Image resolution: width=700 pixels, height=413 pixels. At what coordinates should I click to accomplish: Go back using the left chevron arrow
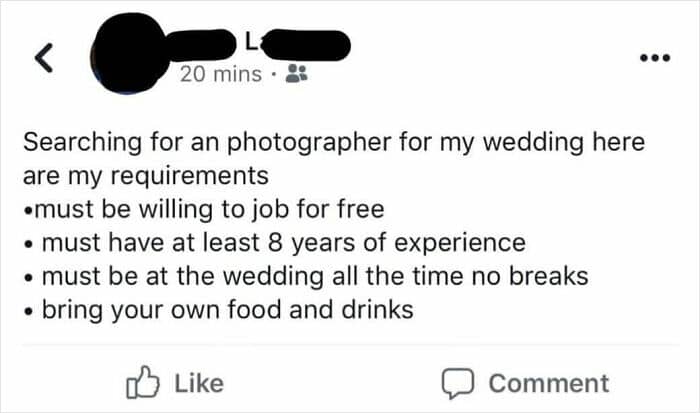[44, 58]
